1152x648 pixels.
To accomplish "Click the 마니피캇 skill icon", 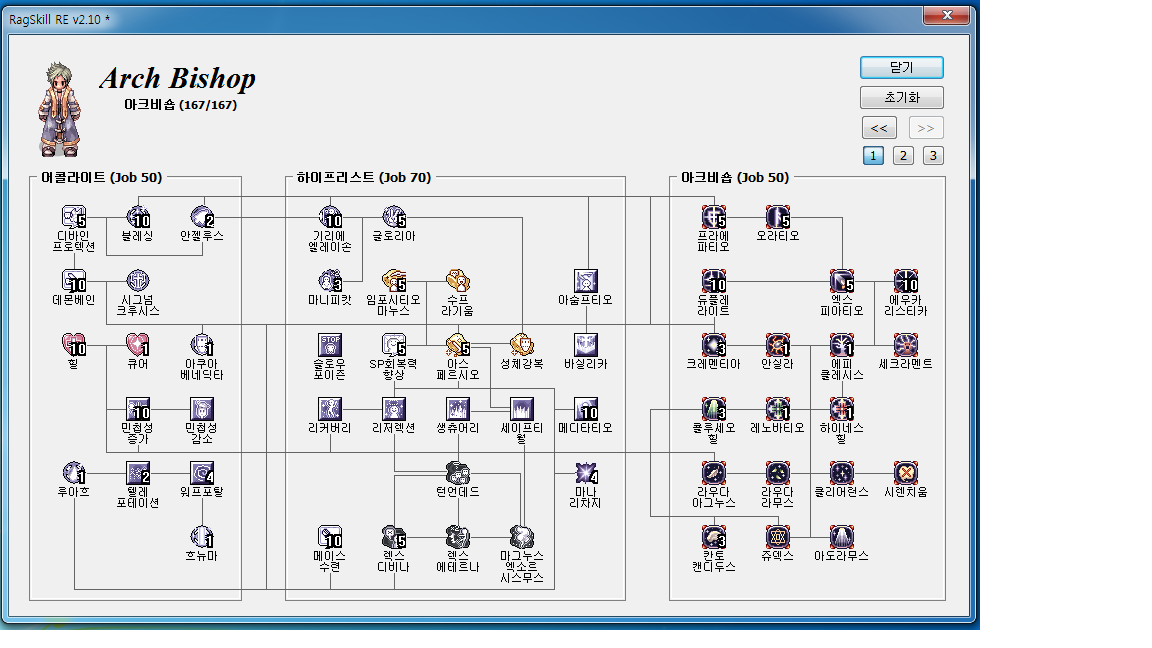I will pyautogui.click(x=330, y=281).
